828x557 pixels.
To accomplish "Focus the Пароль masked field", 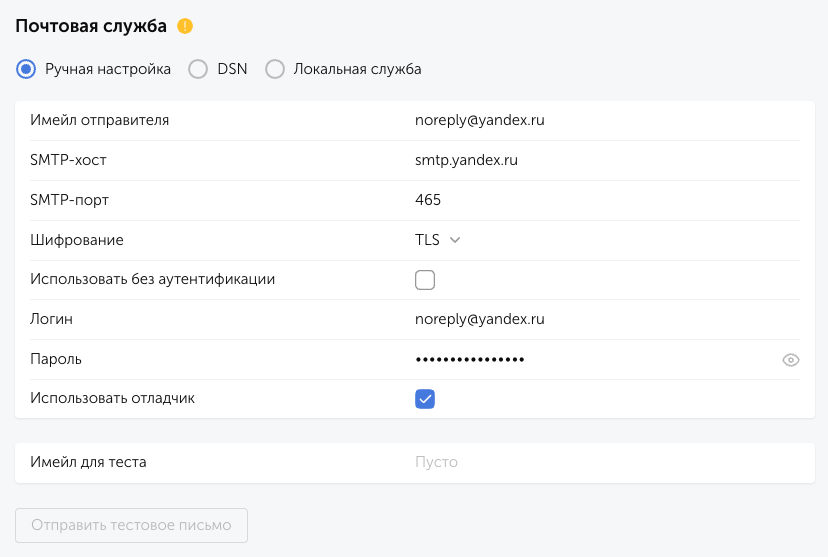I will (x=594, y=360).
